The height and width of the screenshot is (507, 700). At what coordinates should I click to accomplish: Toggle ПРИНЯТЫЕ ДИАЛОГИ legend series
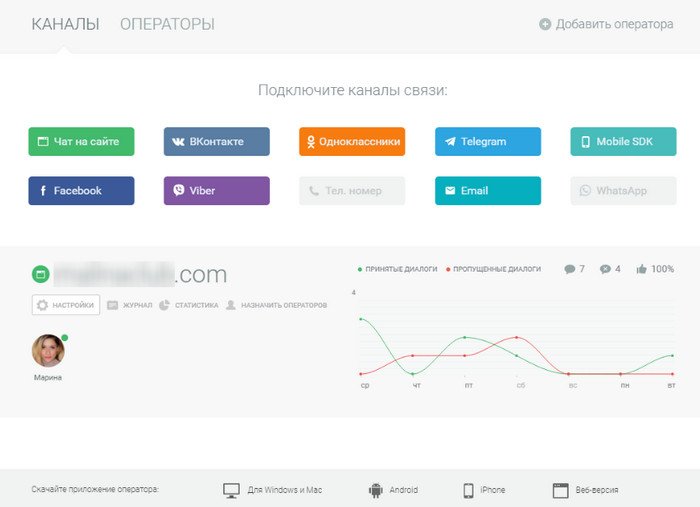tap(397, 269)
